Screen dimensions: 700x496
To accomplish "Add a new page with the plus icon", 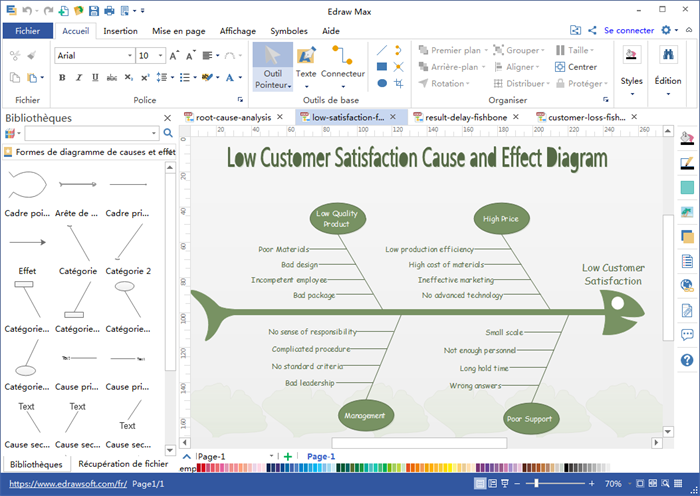I will coord(288,457).
